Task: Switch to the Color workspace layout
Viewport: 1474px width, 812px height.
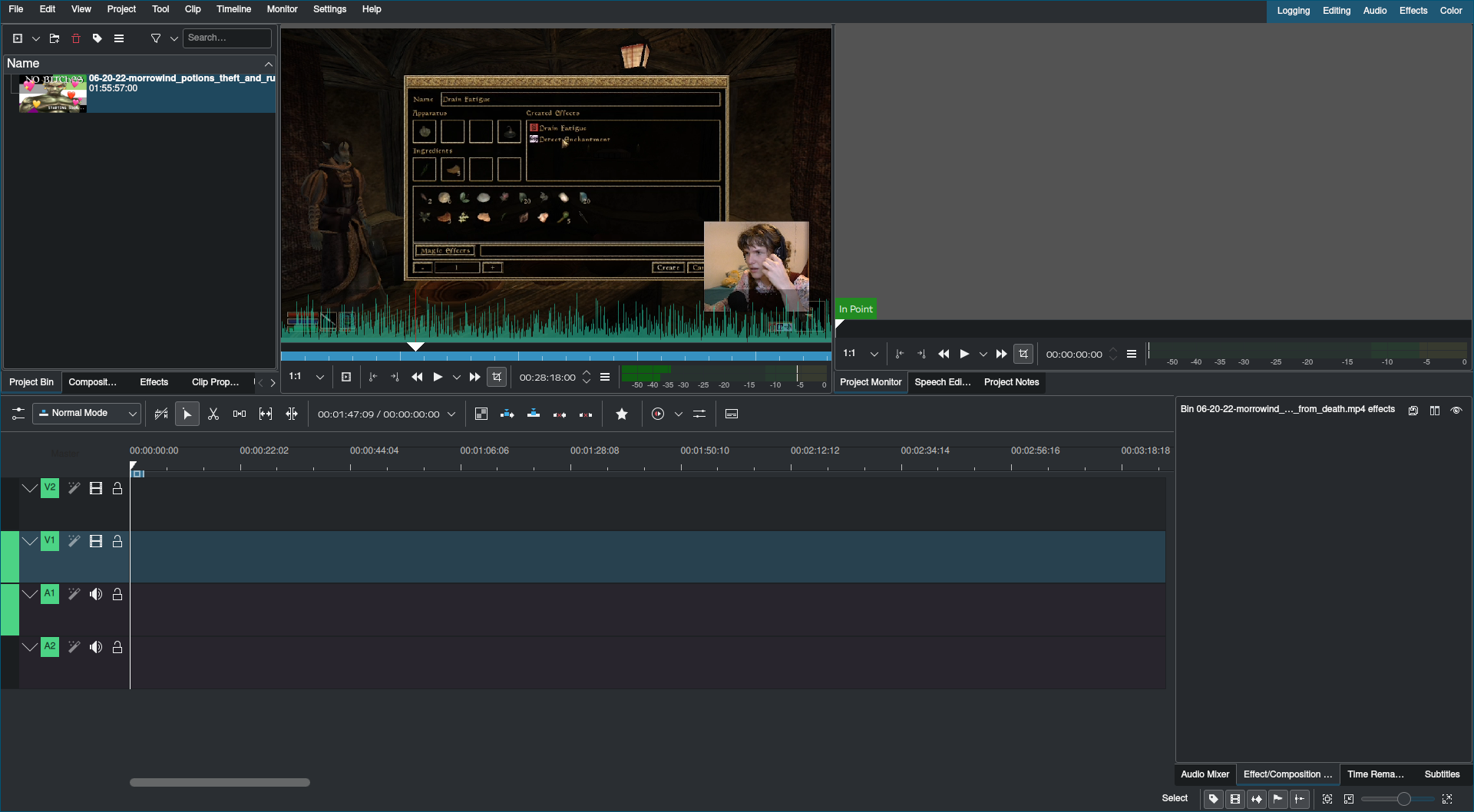Action: pyautogui.click(x=1451, y=10)
